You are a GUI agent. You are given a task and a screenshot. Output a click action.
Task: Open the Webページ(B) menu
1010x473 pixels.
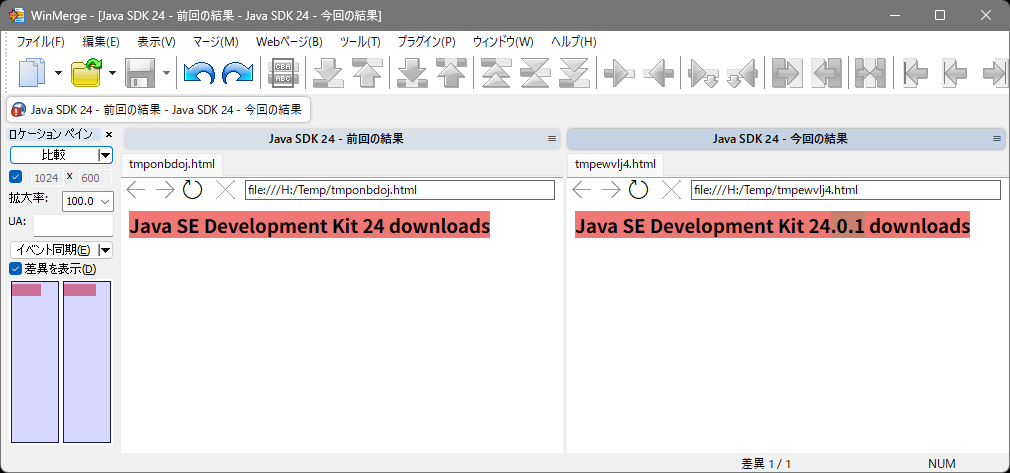(289, 42)
